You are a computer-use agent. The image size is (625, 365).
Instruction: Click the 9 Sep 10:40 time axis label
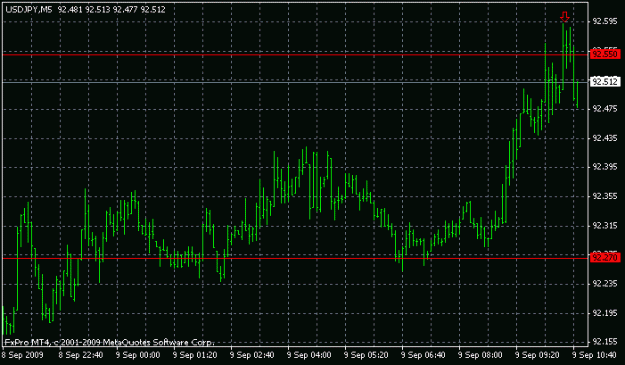pyautogui.click(x=594, y=355)
